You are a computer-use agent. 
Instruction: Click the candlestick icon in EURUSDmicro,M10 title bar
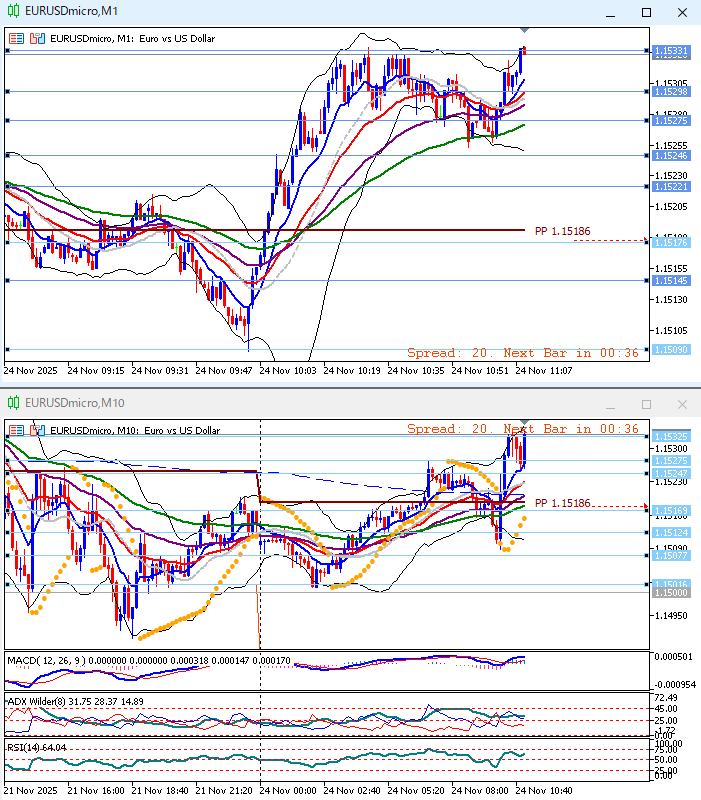13,403
